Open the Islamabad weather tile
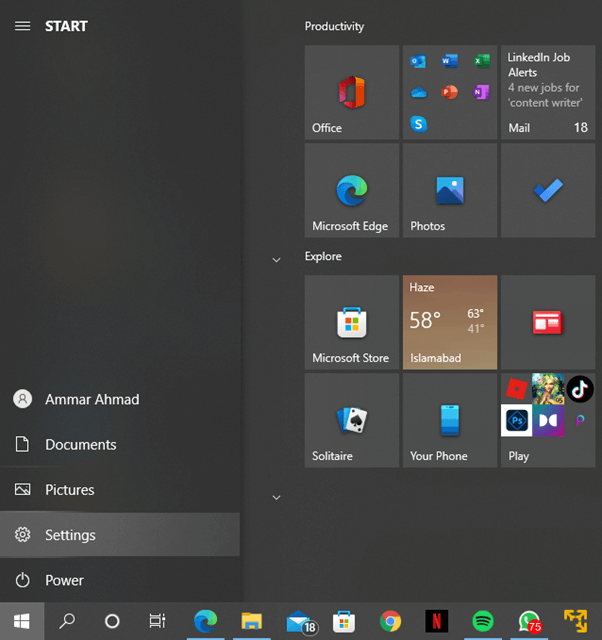Screen dimensions: 602x640 (x=449, y=322)
